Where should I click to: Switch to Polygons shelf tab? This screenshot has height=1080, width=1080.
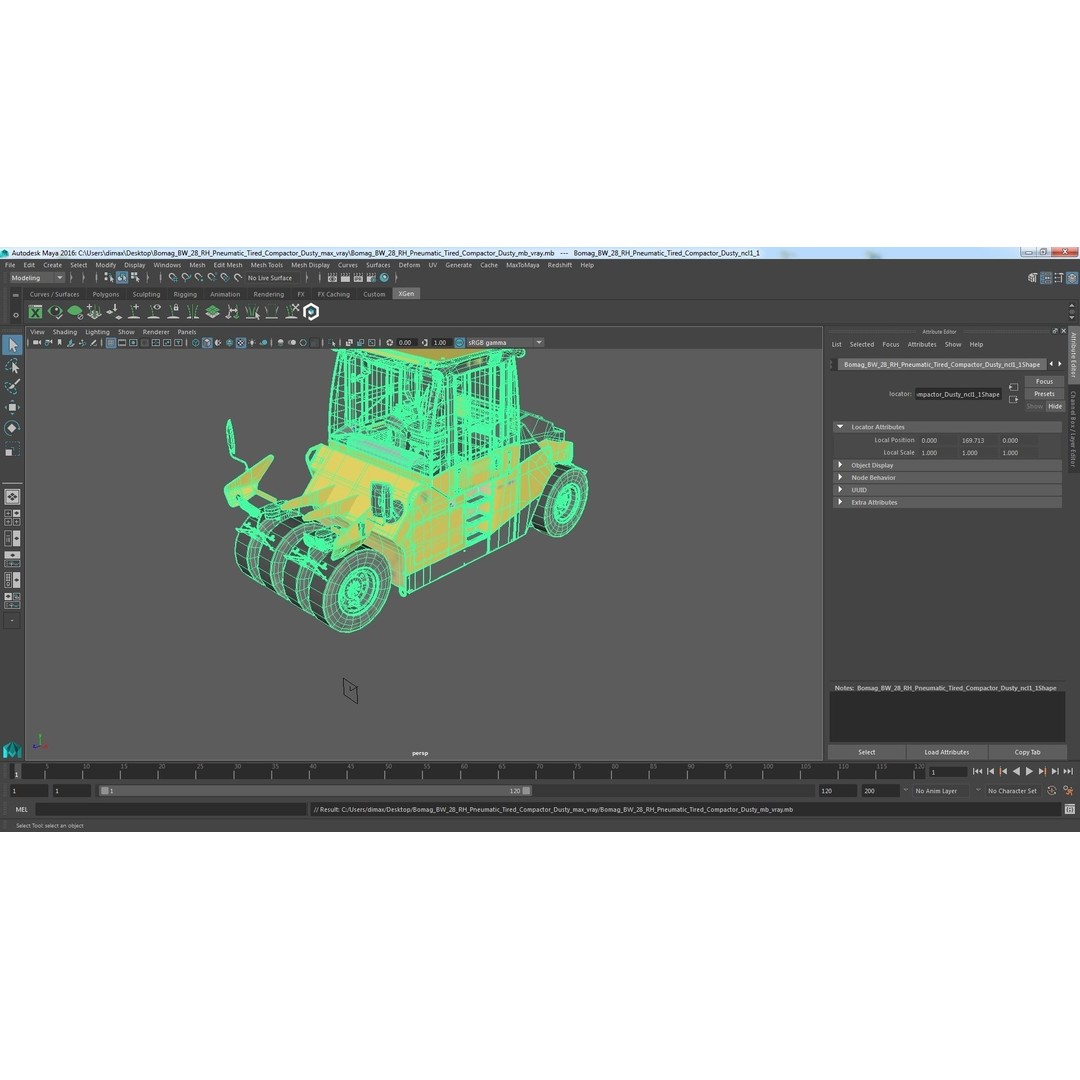106,294
